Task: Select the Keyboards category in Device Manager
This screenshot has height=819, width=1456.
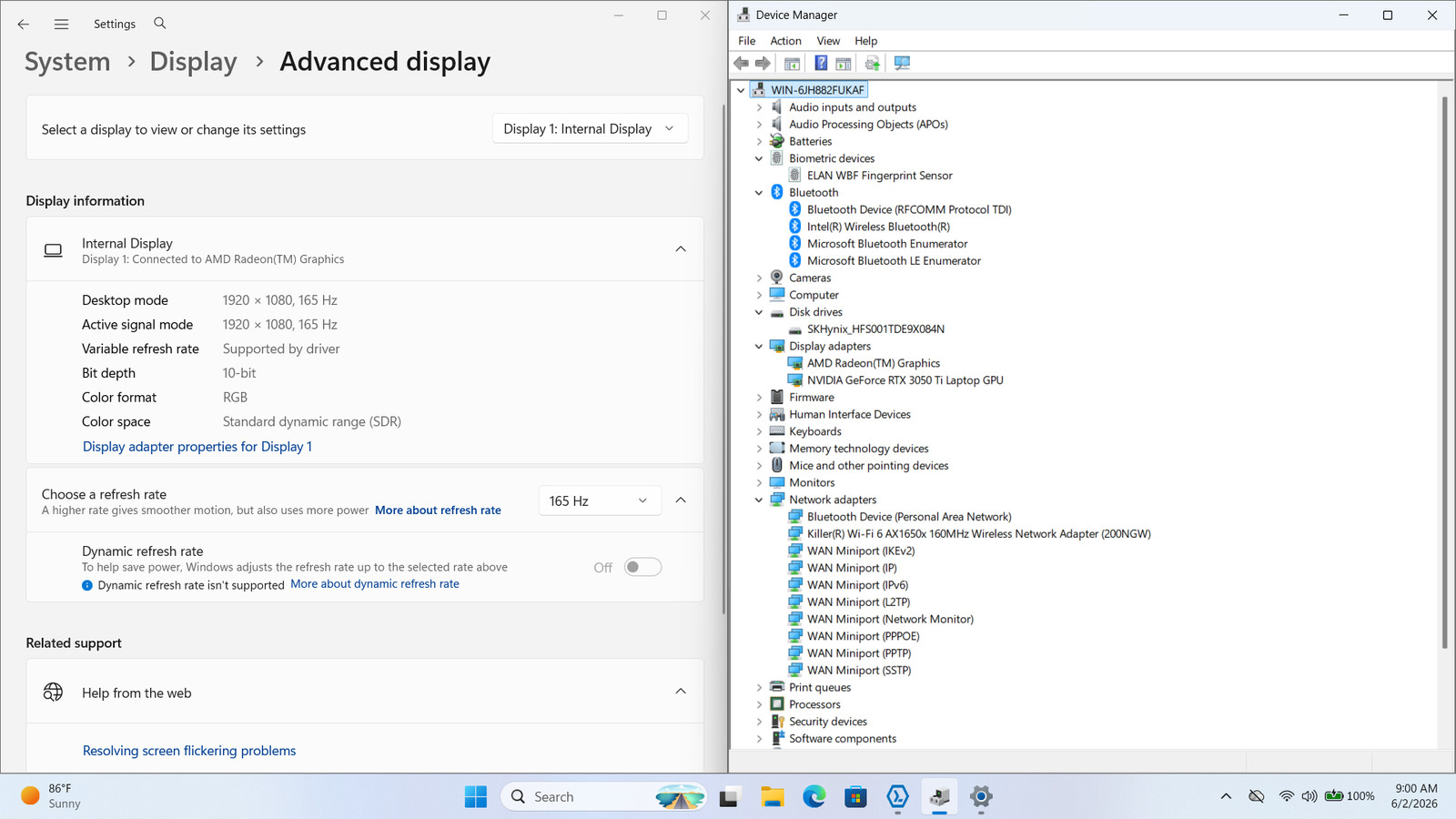Action: [x=815, y=432]
